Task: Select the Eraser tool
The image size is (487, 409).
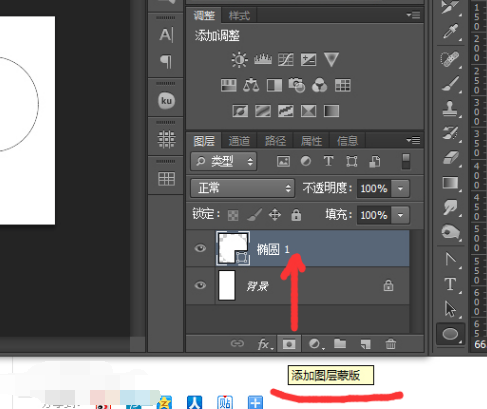Action: tap(450, 157)
